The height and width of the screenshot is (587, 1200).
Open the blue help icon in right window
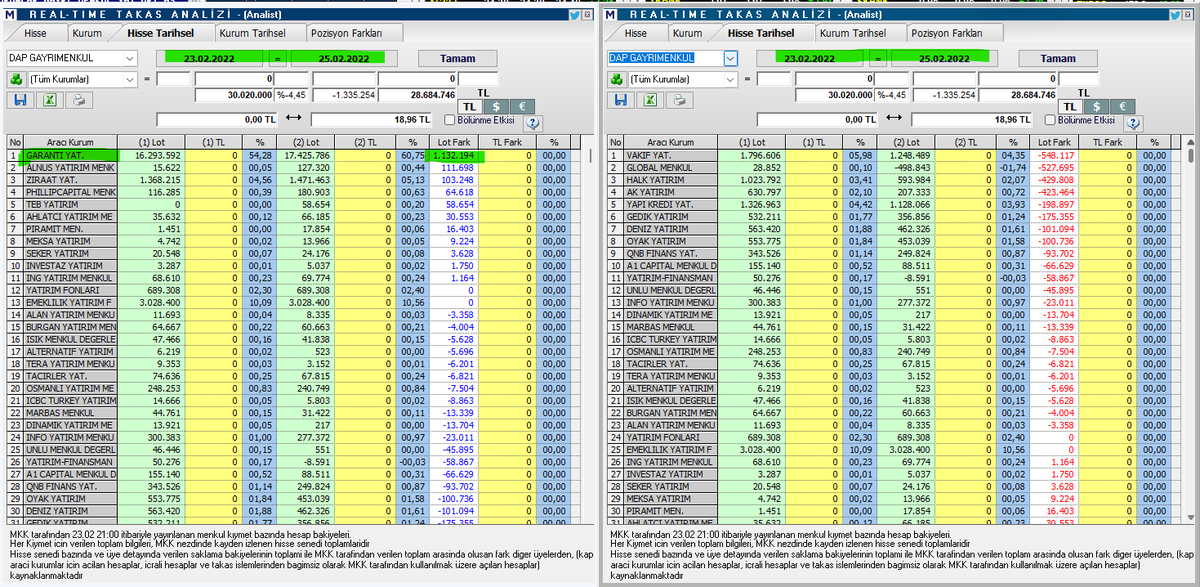click(x=1135, y=123)
